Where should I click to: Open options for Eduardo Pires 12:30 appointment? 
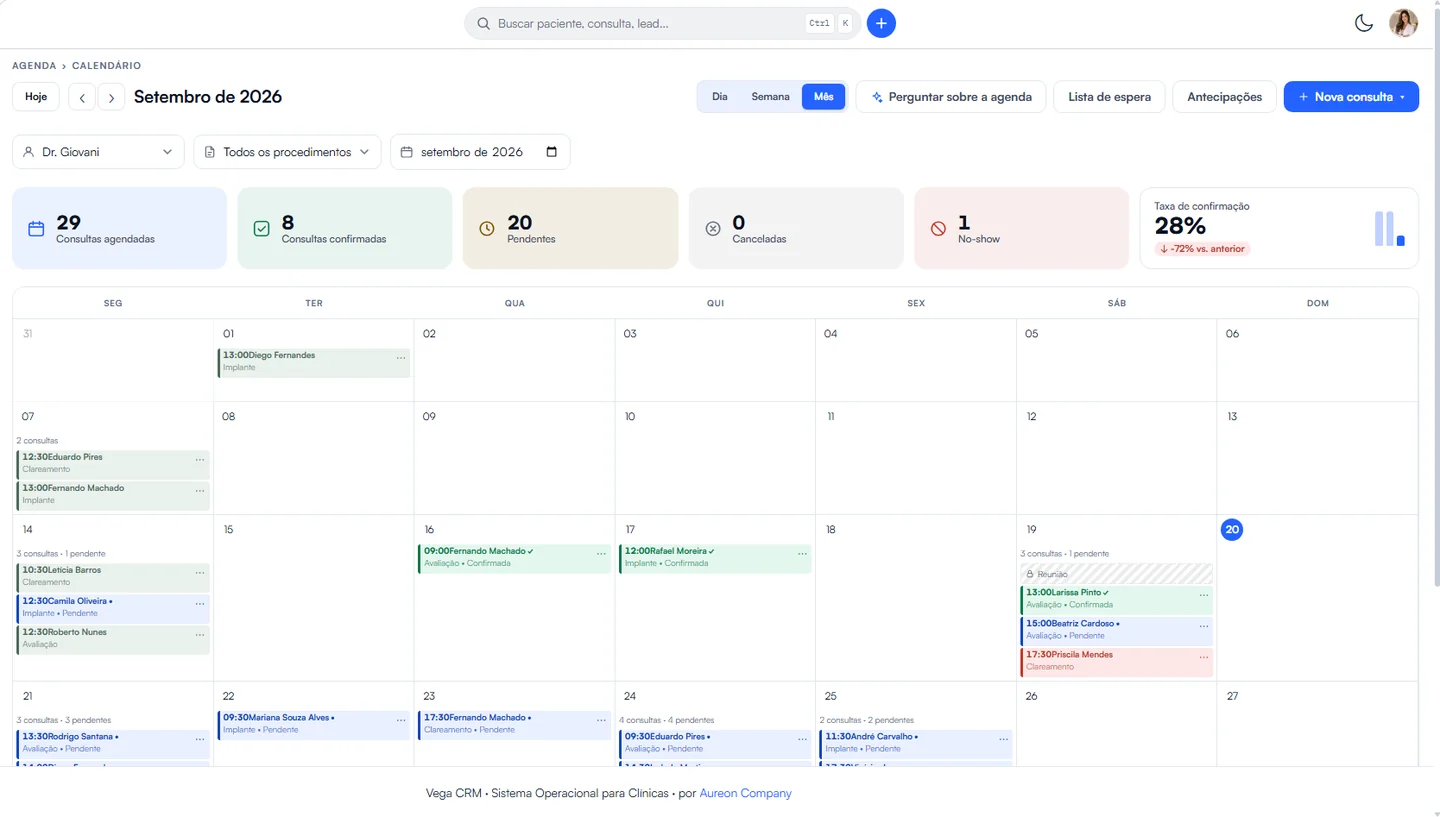click(x=200, y=459)
